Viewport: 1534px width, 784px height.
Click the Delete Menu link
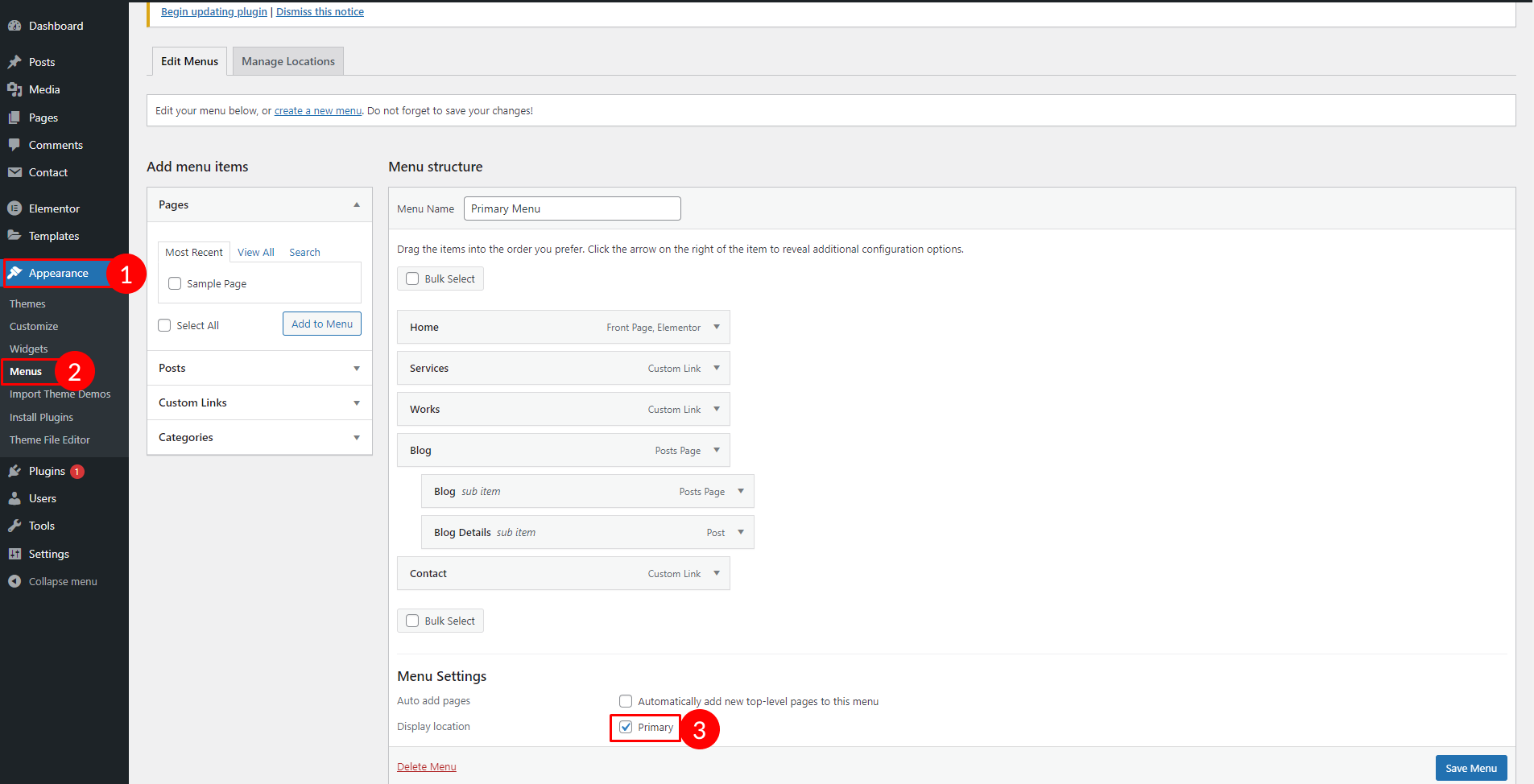coord(426,766)
